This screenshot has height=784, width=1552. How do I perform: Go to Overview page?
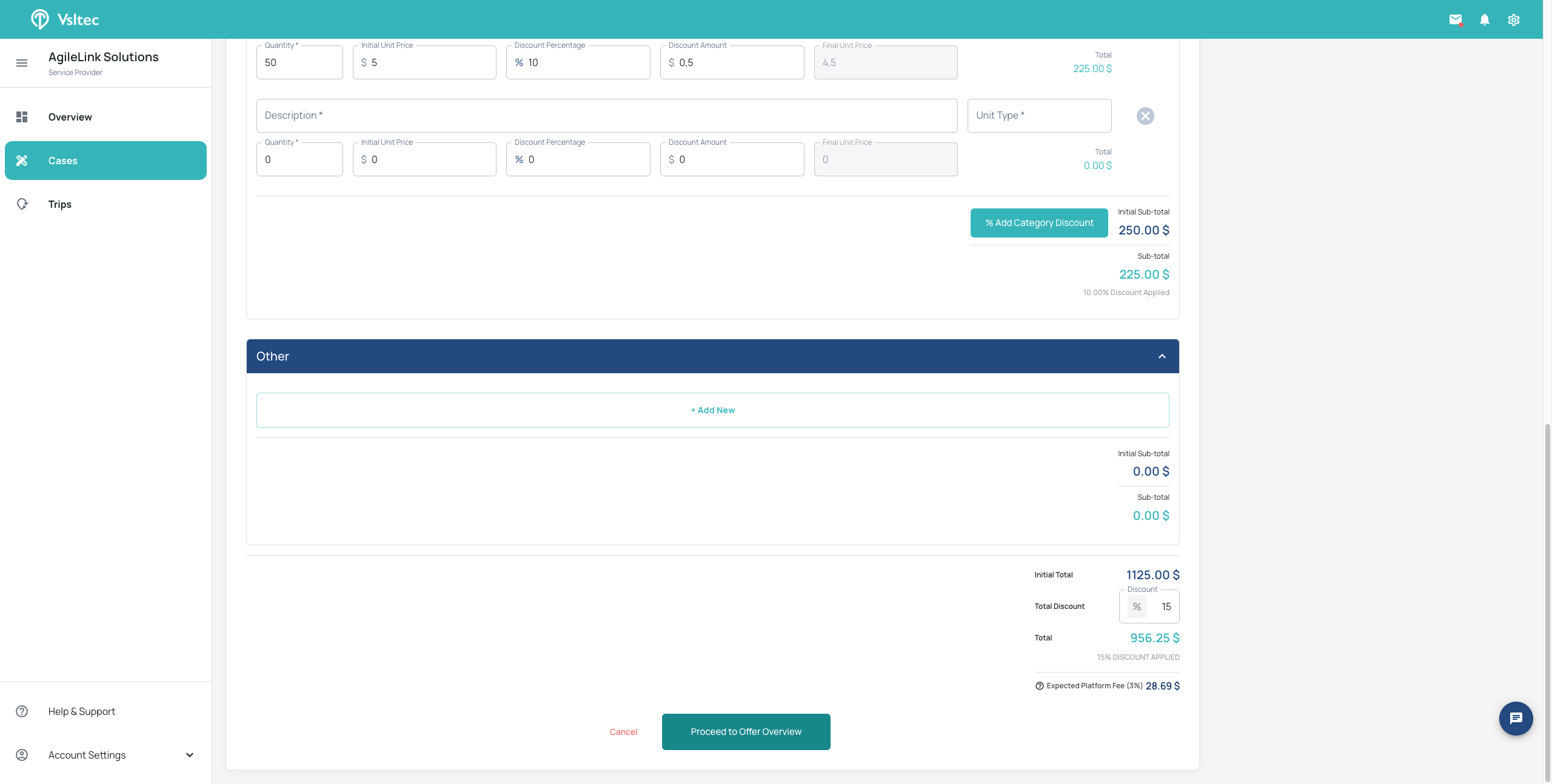[x=105, y=117]
